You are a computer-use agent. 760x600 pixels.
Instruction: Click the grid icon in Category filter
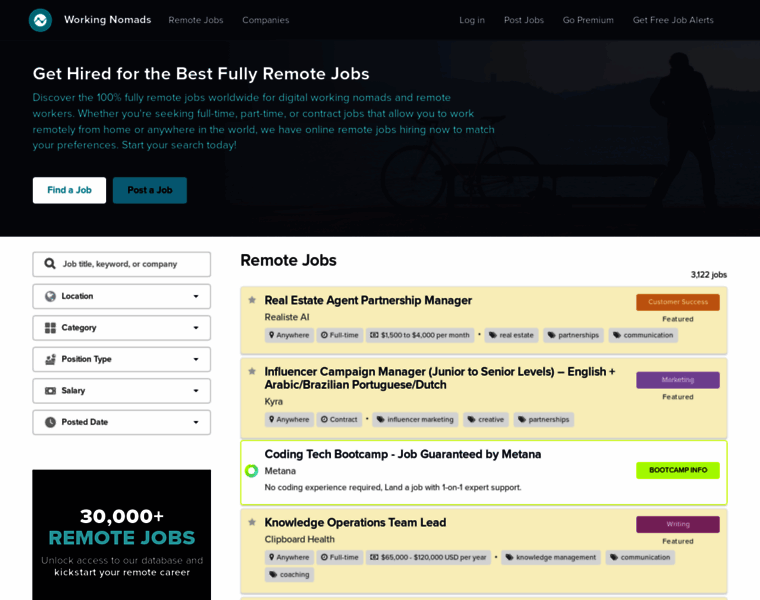click(x=50, y=328)
